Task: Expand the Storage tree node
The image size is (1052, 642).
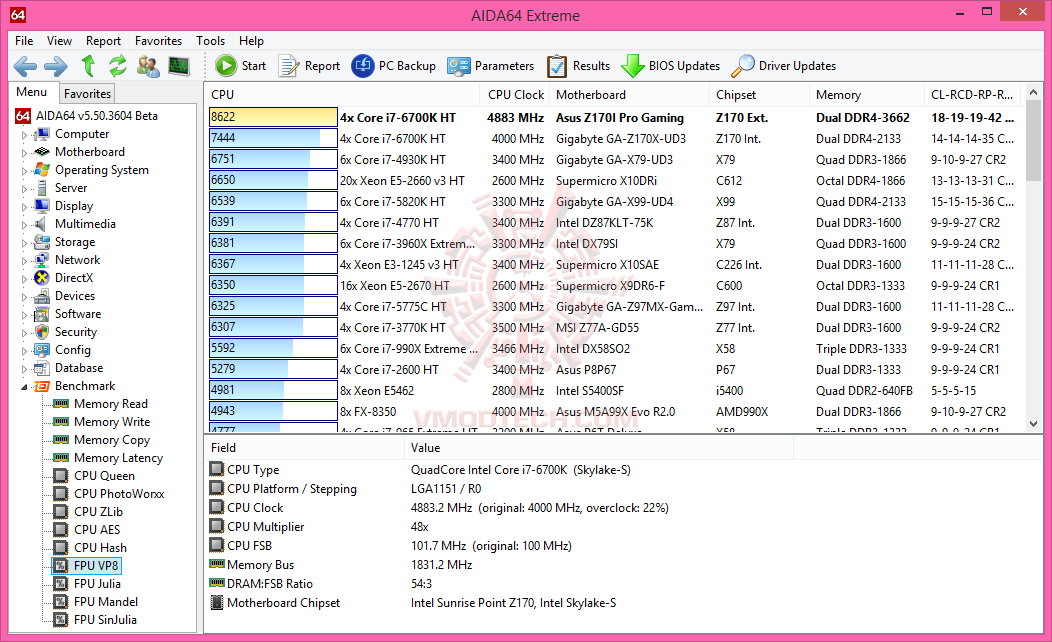Action: pos(24,243)
